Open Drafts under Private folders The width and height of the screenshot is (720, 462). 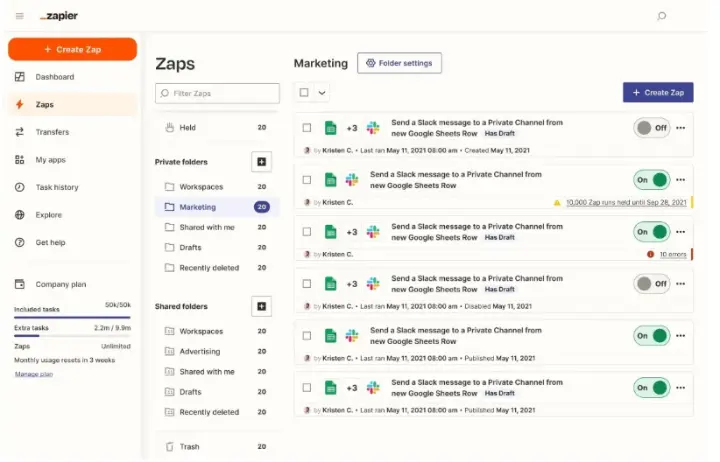(x=217, y=247)
